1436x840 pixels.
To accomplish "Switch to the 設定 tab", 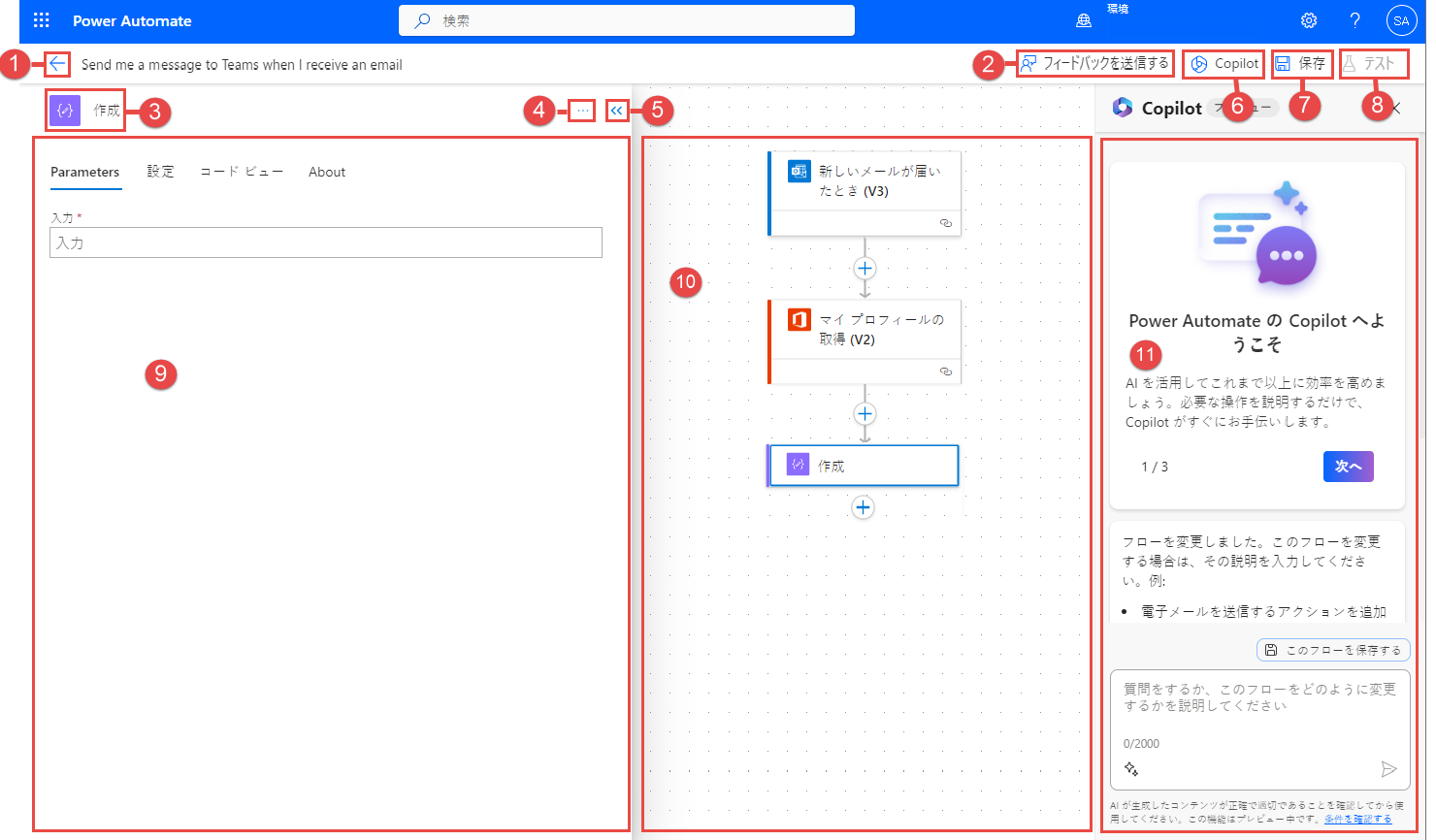I will tap(161, 172).
